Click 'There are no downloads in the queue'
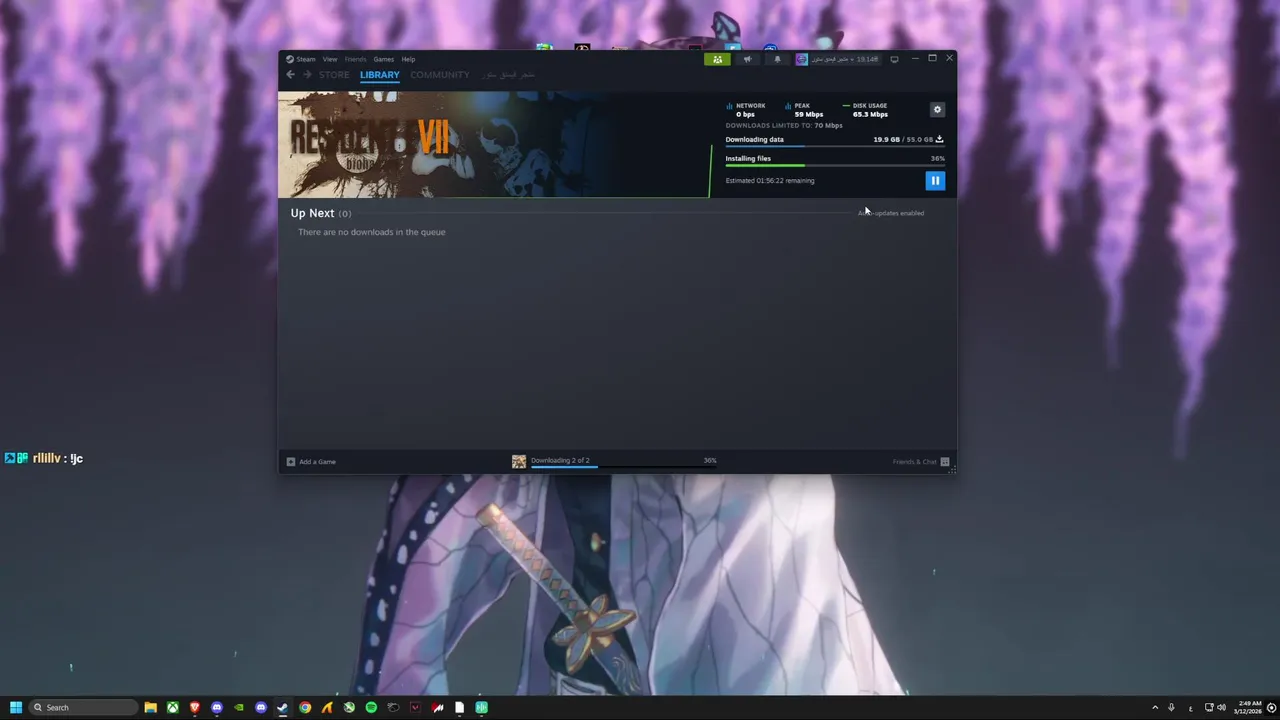Image resolution: width=1280 pixels, height=720 pixels. (x=372, y=232)
